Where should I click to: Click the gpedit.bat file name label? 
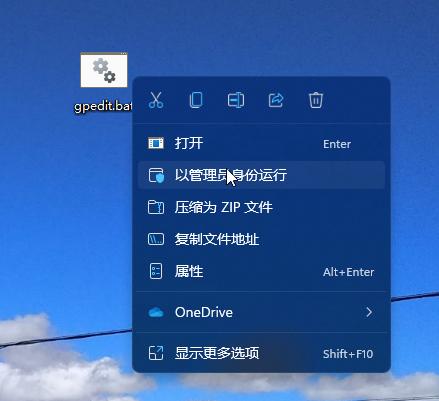click(x=103, y=107)
